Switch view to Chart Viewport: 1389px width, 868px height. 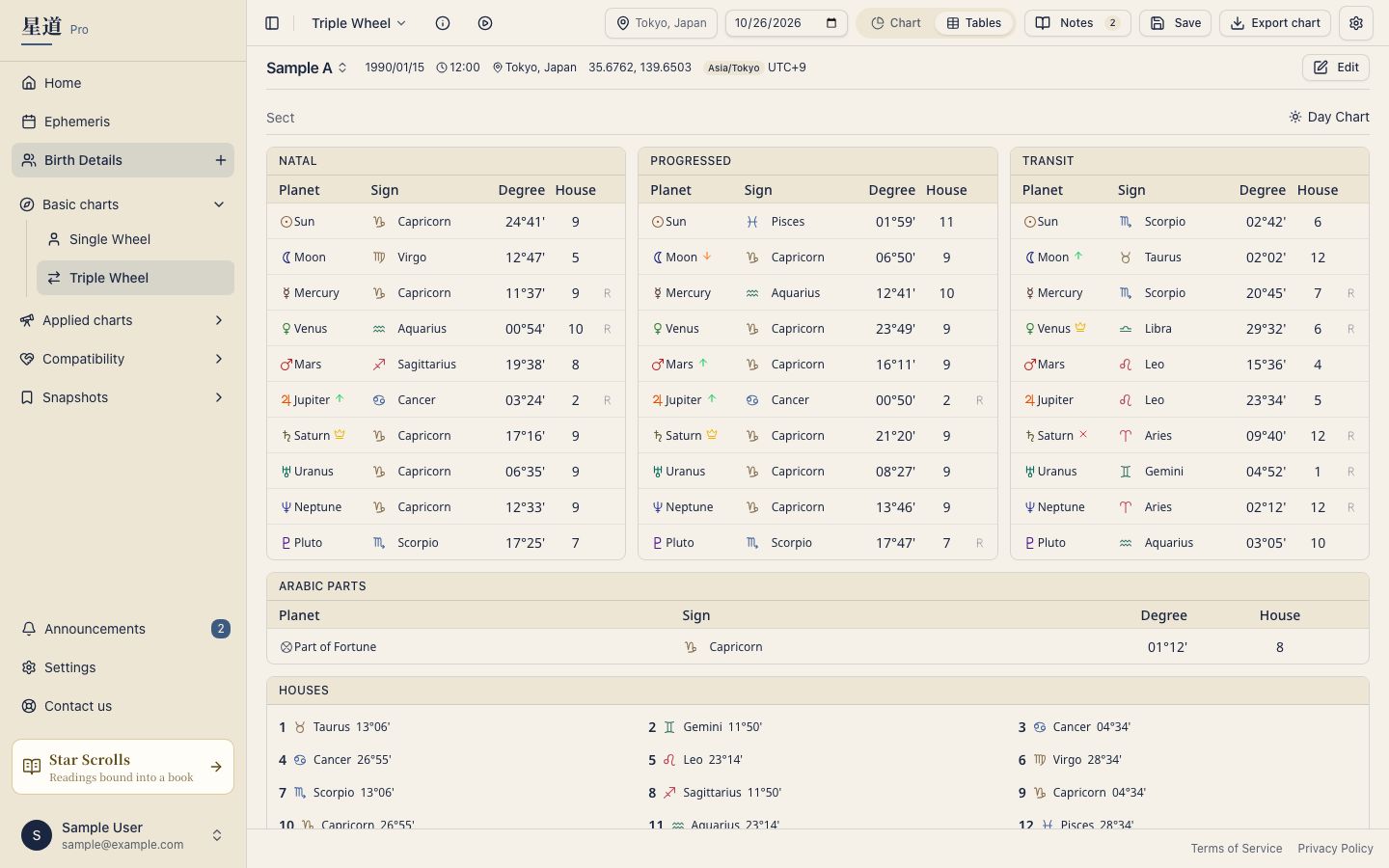pyautogui.click(x=896, y=23)
